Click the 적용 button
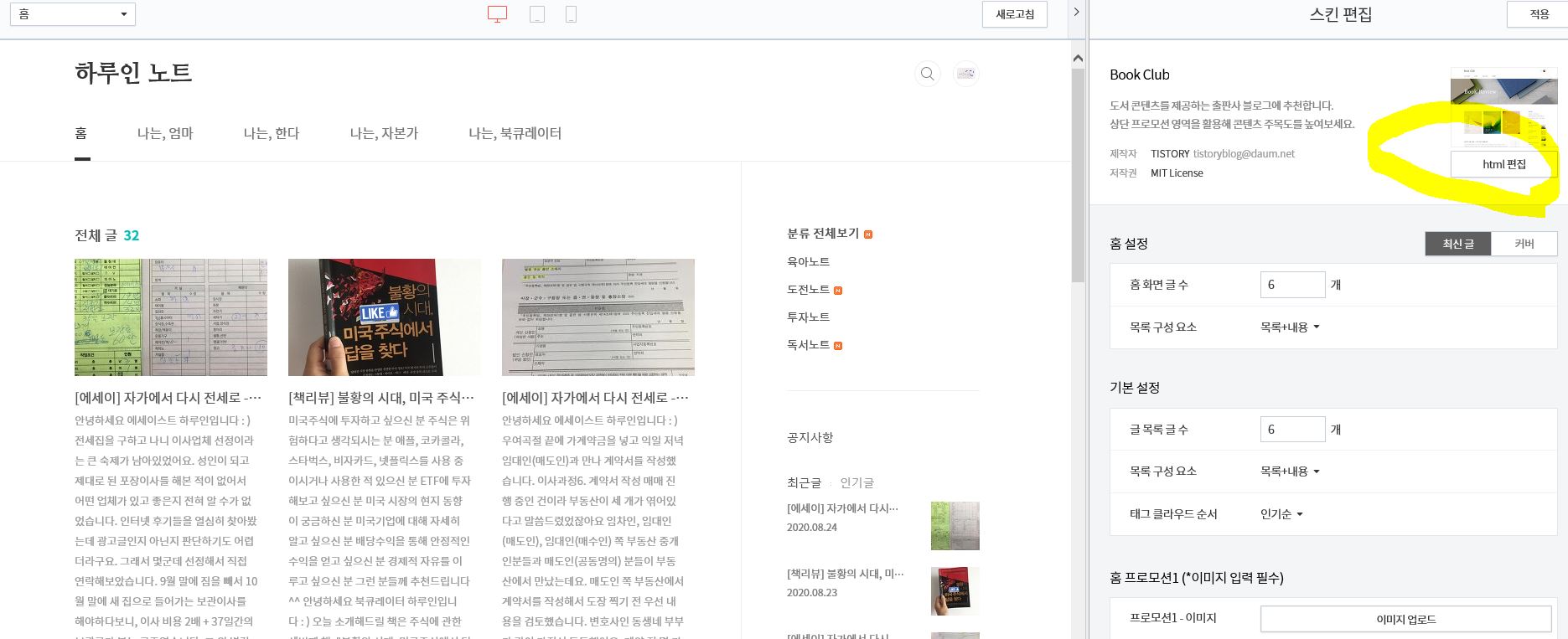1568x639 pixels. click(x=1539, y=14)
